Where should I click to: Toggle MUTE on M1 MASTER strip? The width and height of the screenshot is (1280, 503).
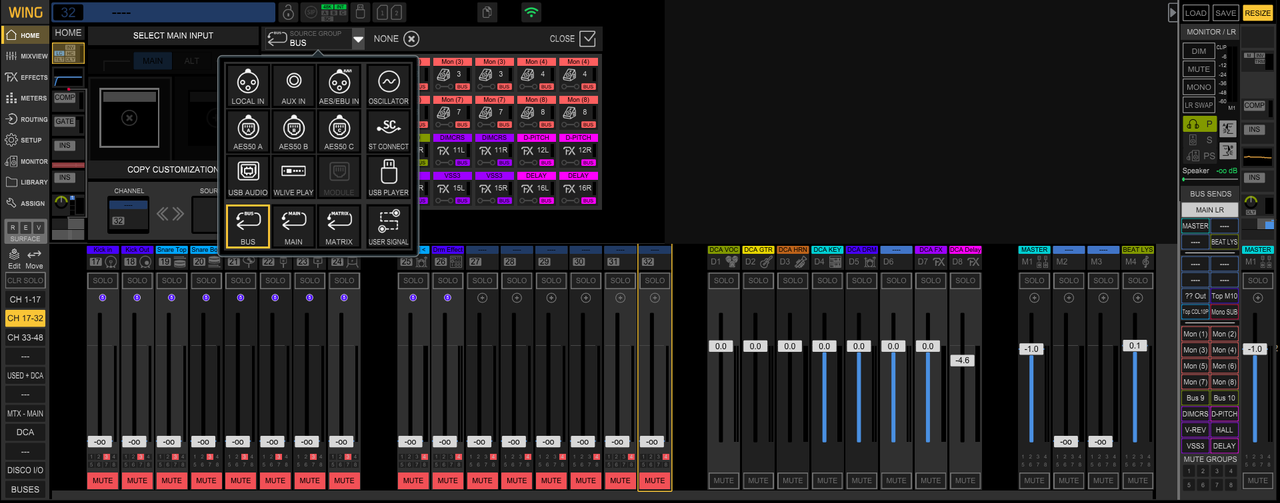pyautogui.click(x=1033, y=481)
